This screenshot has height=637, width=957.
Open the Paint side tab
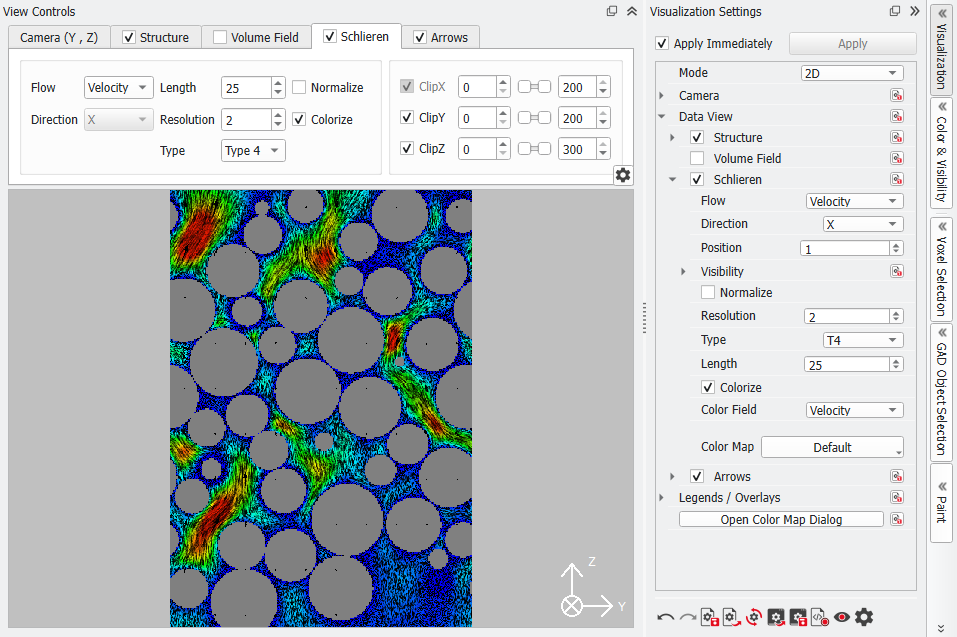941,503
